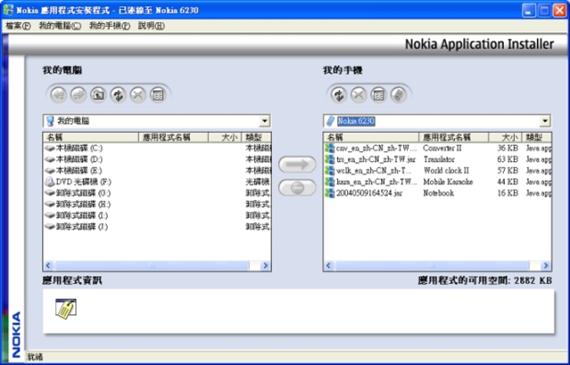570x365 pixels.
Task: Select the DVD drive (F:) icon
Action: click(50, 182)
